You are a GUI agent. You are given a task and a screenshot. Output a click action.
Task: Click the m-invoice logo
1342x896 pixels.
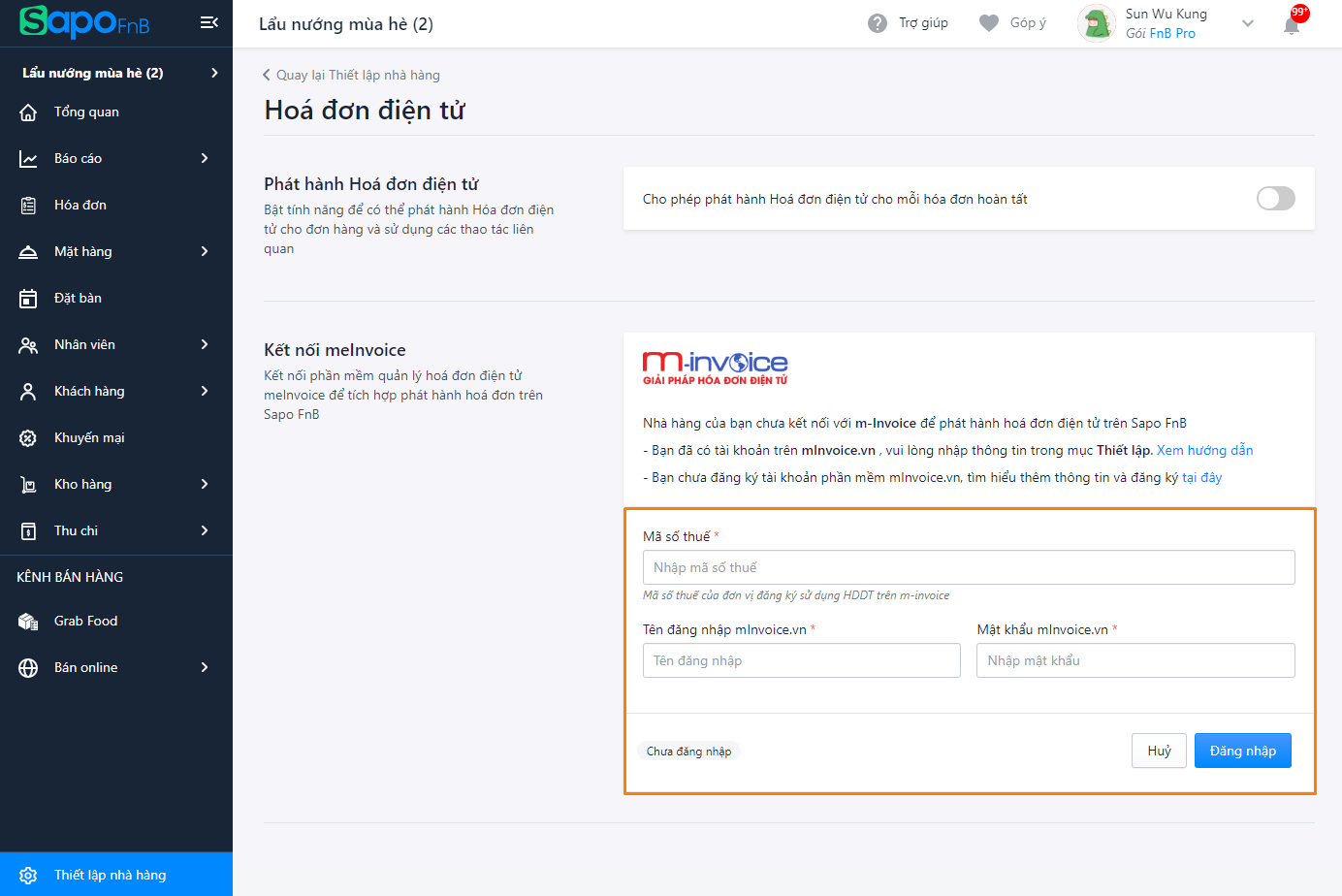coord(716,368)
